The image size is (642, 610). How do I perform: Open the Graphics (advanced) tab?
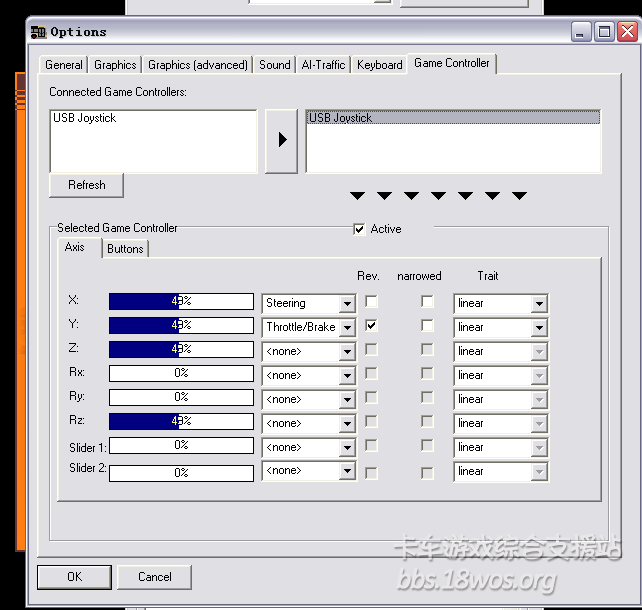click(198, 65)
